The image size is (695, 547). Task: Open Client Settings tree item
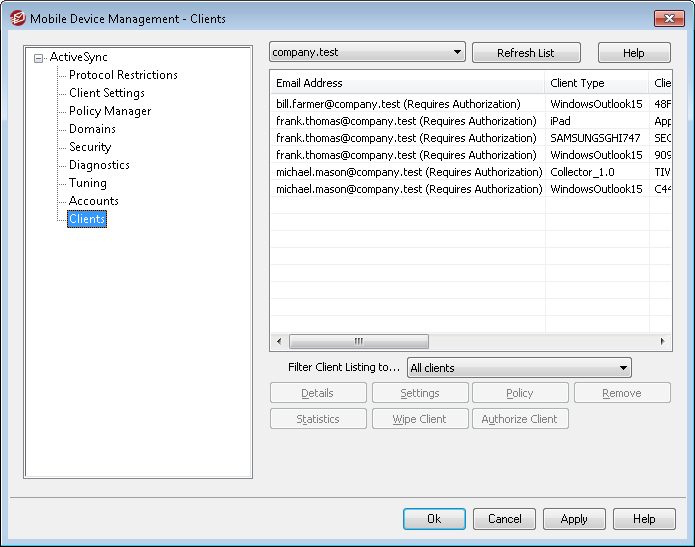[106, 93]
